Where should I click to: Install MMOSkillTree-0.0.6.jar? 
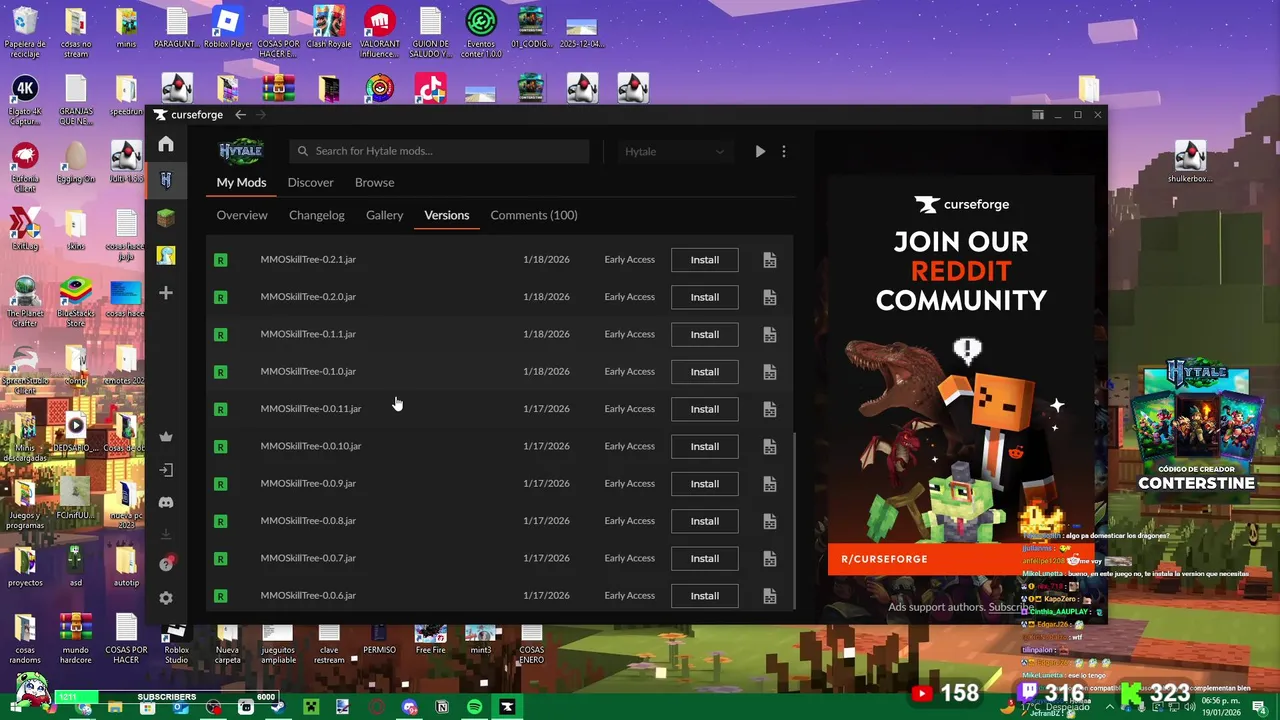tap(705, 596)
